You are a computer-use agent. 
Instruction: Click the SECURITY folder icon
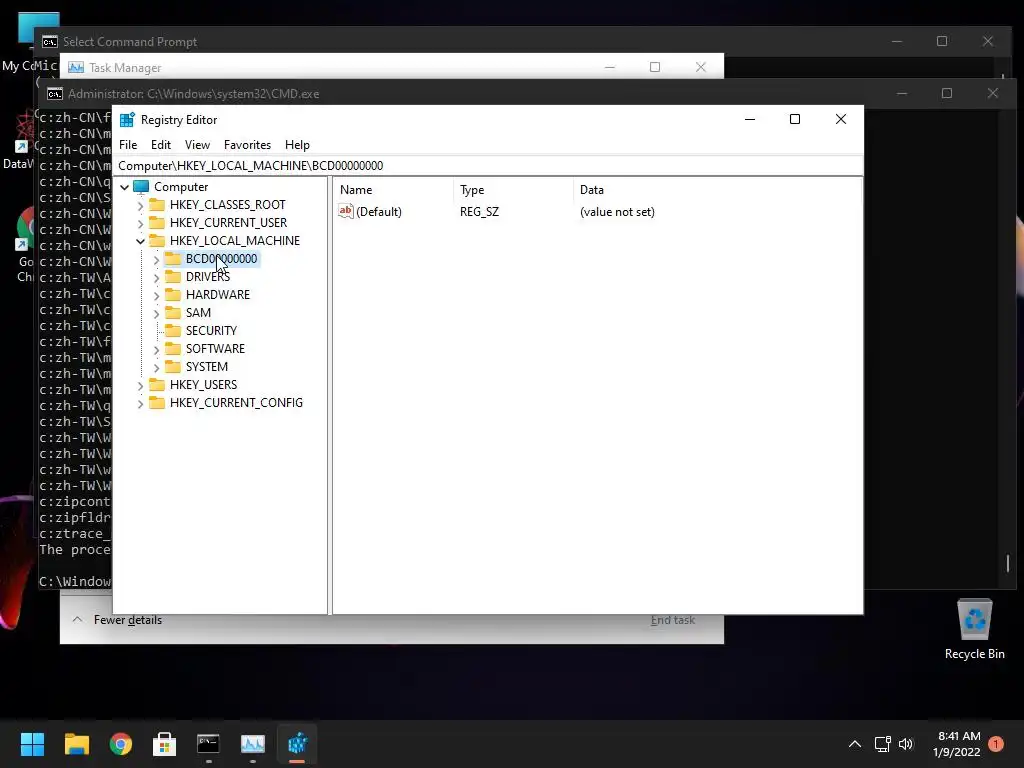tap(172, 330)
